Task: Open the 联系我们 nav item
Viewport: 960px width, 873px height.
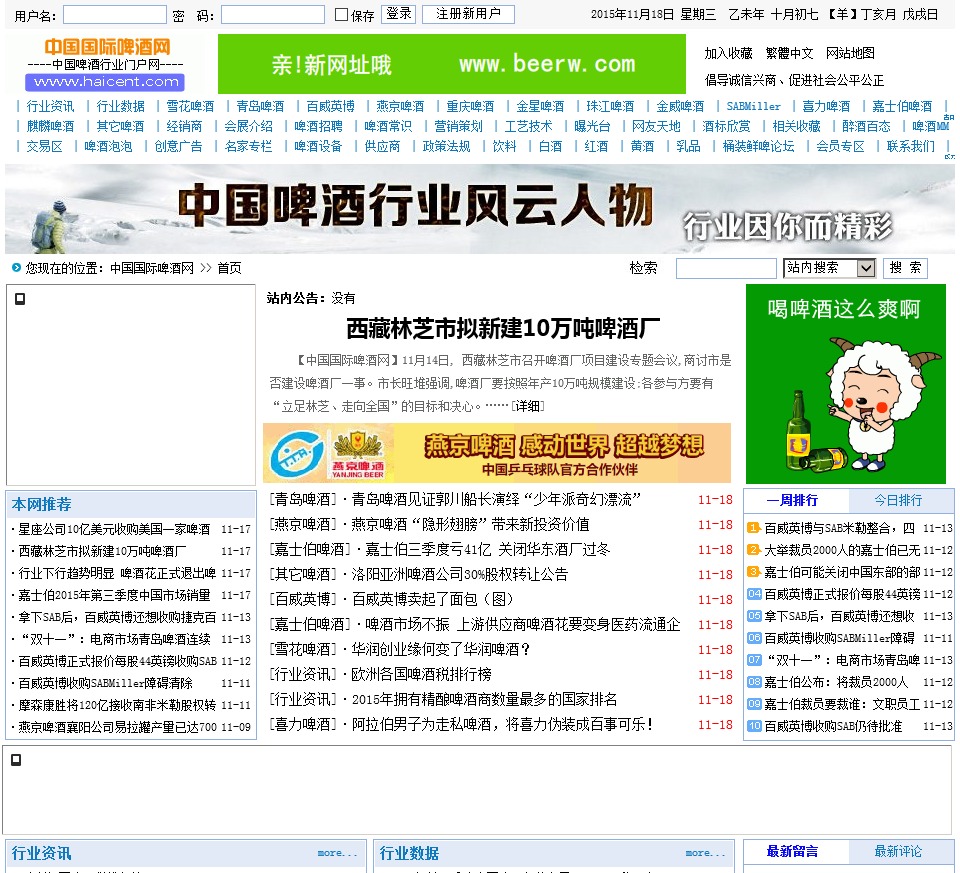Action: tap(911, 146)
